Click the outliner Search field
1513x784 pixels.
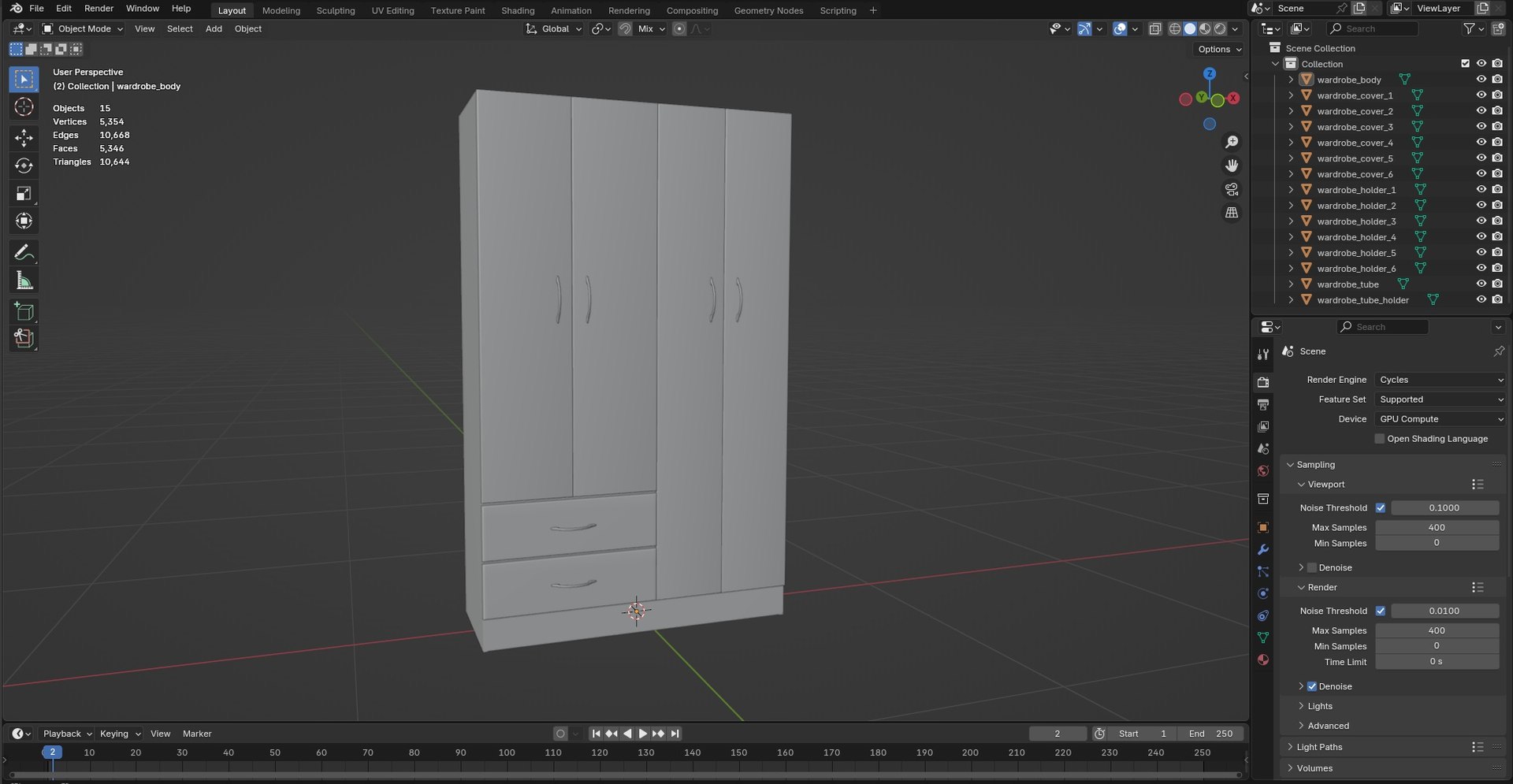1373,29
